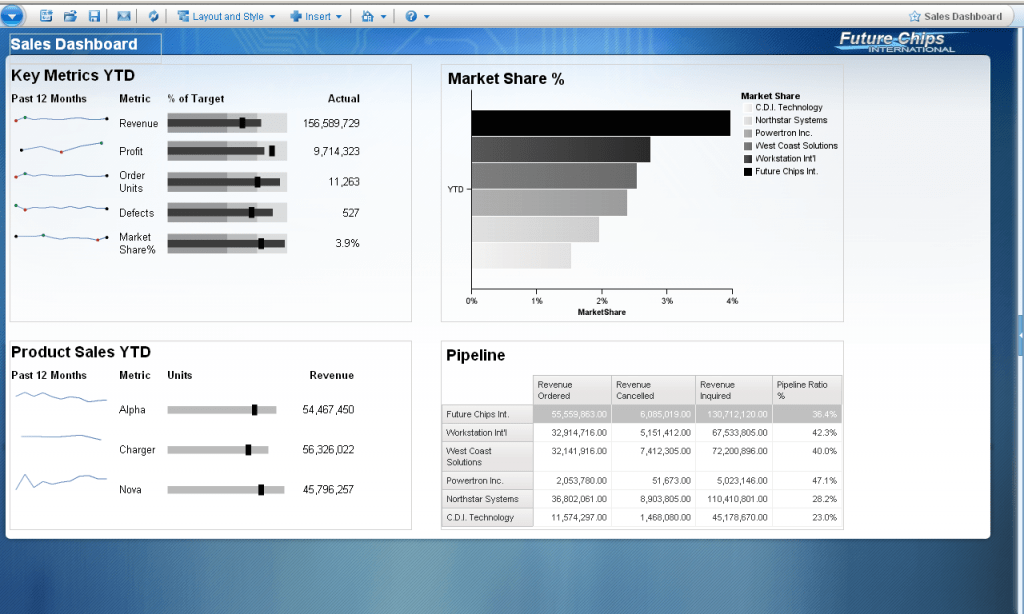Click the Revenue actual value 156,589,729
This screenshot has width=1024, height=614.
click(331, 123)
